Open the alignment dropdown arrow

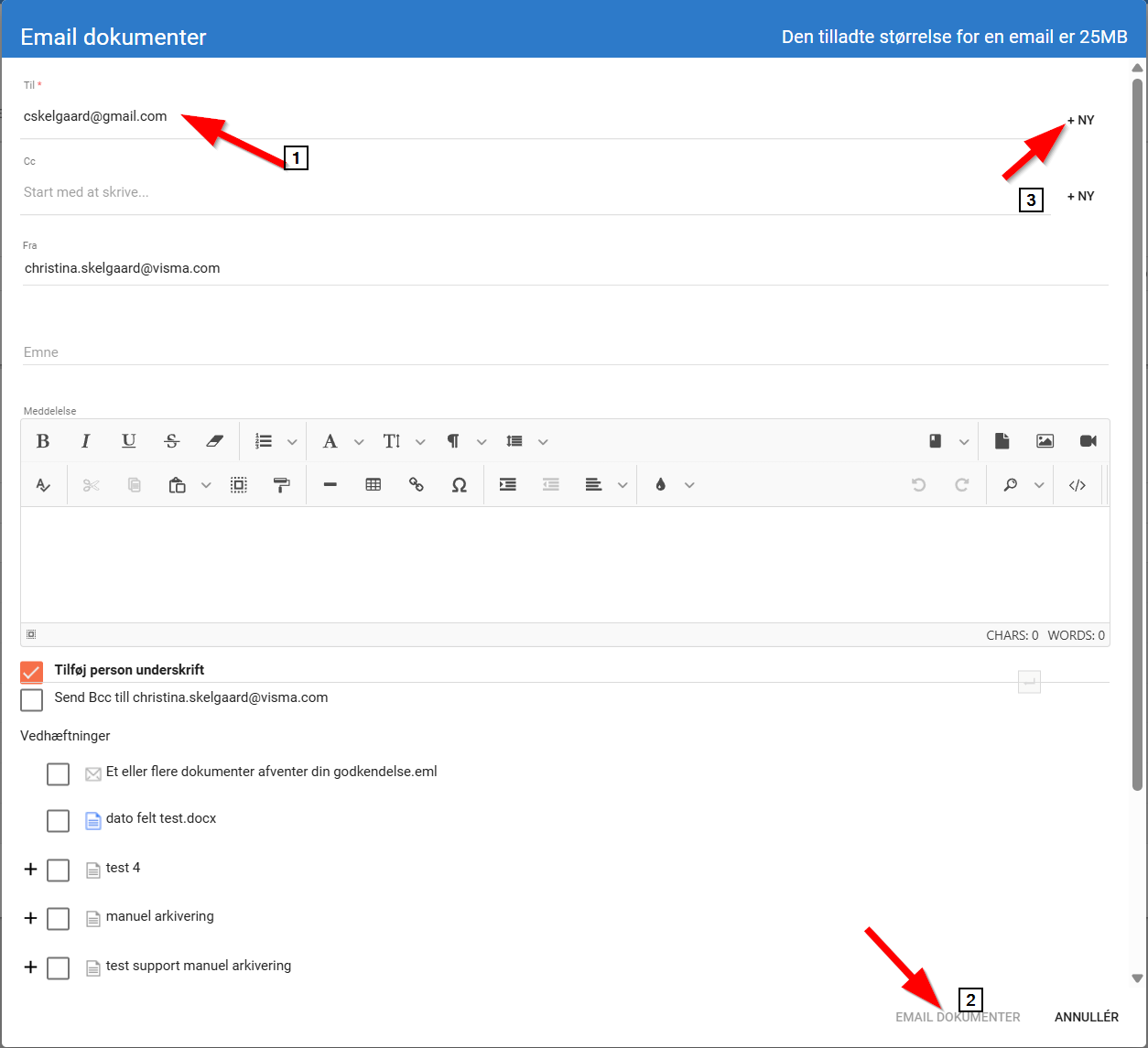[x=623, y=486]
